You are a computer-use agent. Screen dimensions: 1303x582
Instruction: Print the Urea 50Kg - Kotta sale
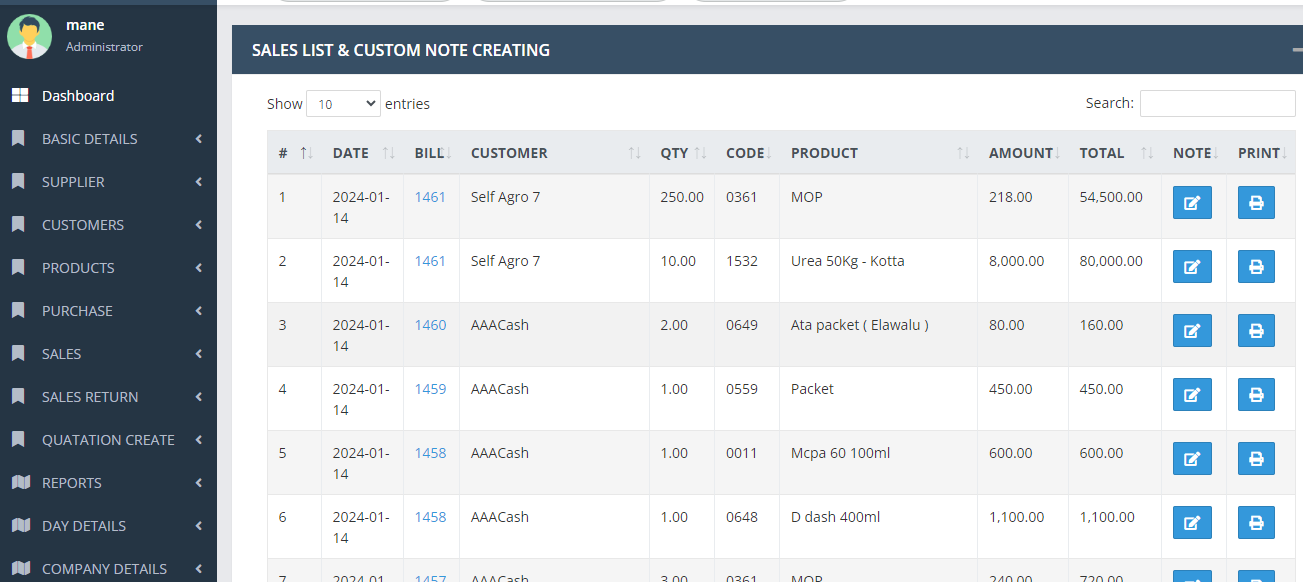pos(1256,267)
